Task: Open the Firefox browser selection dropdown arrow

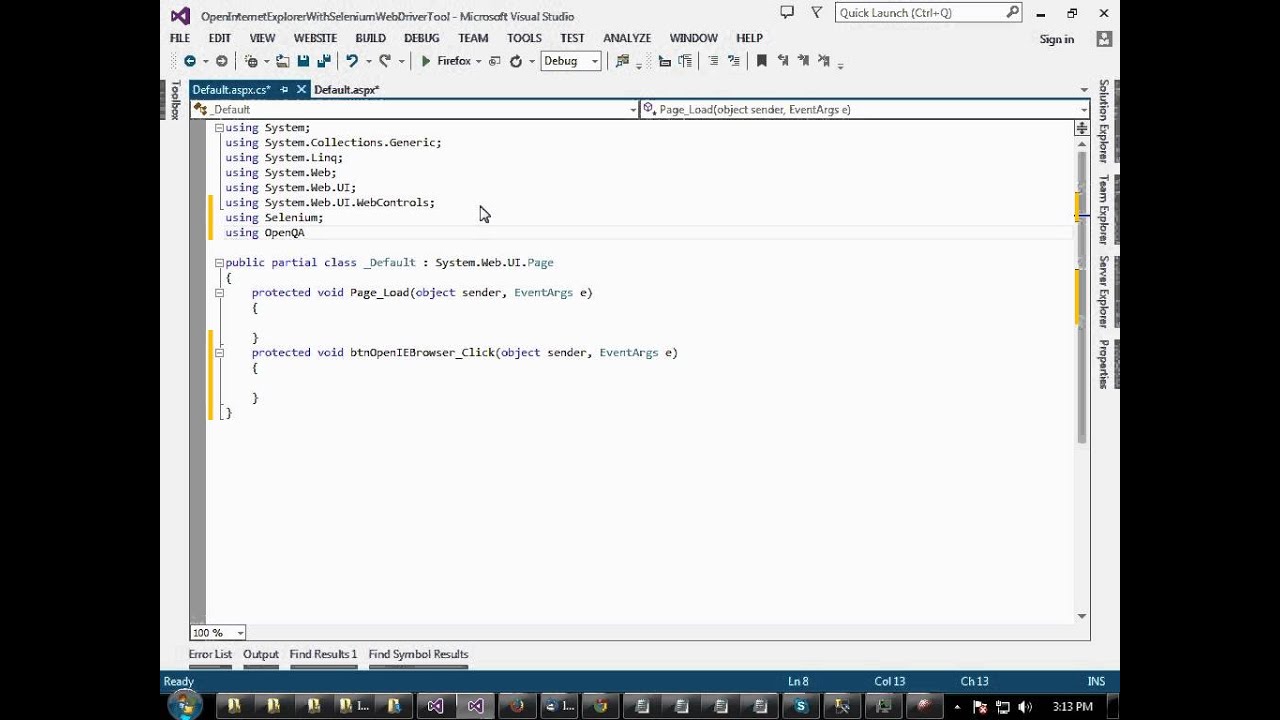Action: [x=478, y=61]
